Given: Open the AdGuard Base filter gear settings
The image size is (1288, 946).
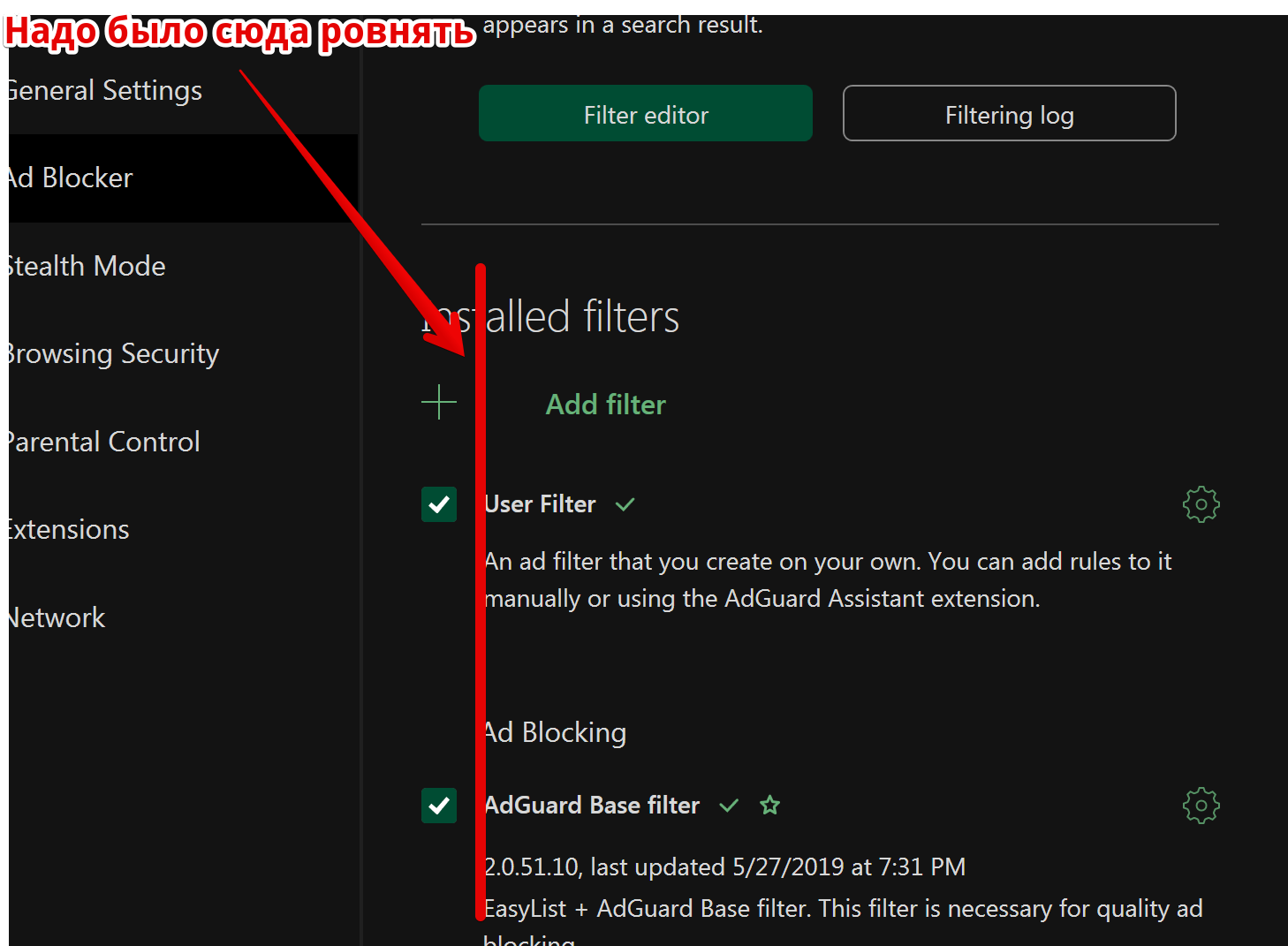Looking at the screenshot, I should [1201, 806].
